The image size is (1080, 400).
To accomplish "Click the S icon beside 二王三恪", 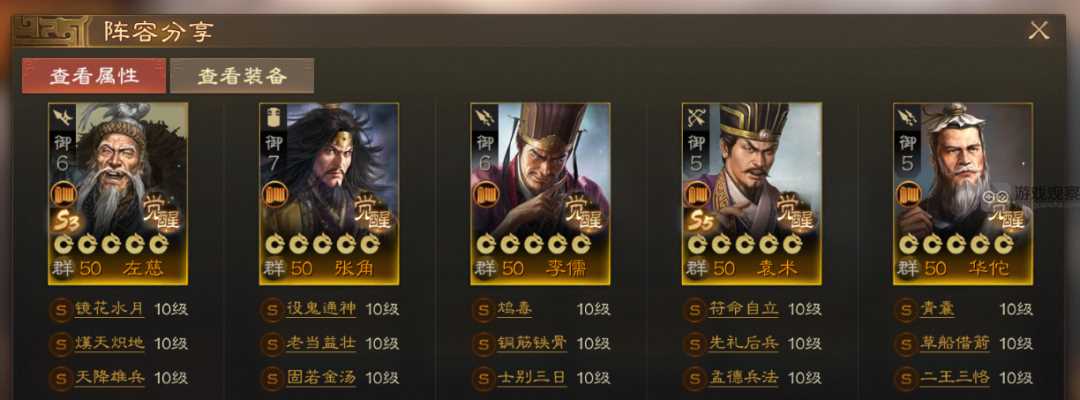I will pos(906,378).
